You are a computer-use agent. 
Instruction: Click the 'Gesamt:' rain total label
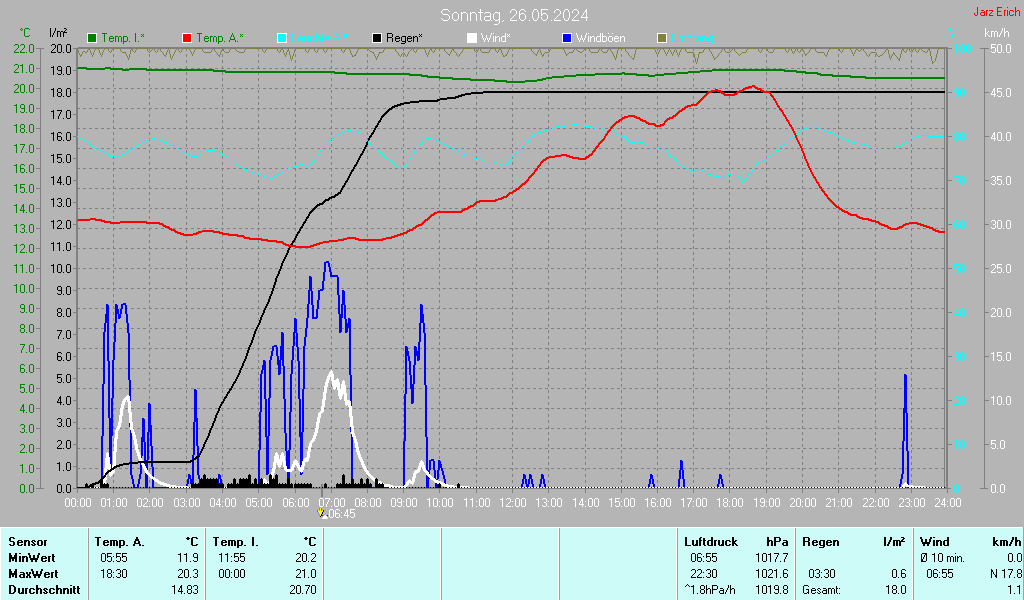click(x=822, y=590)
